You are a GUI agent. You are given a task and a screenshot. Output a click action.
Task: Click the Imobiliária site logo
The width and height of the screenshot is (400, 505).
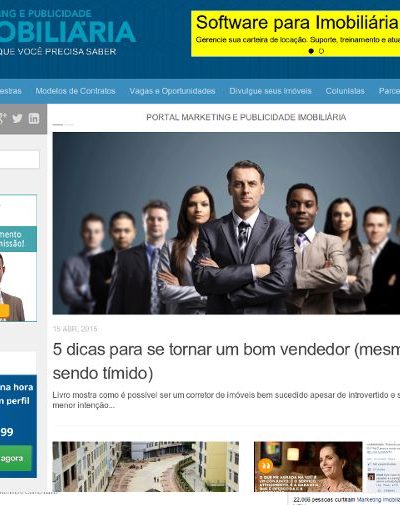click(68, 33)
